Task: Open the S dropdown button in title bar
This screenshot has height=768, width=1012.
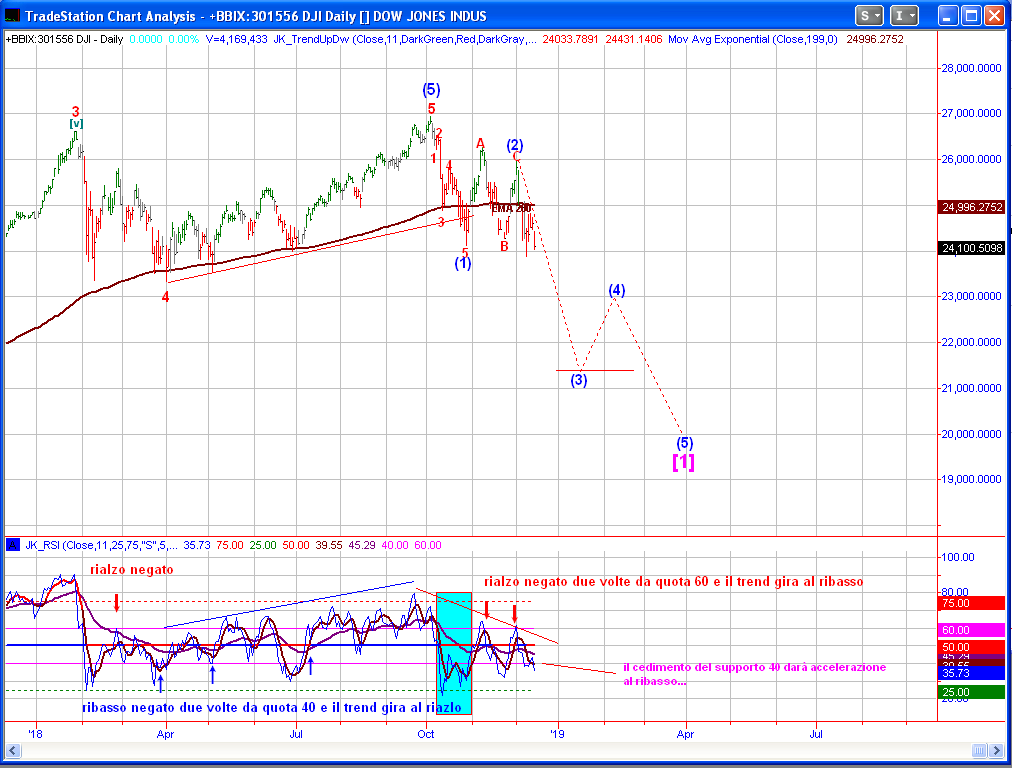Action: [x=869, y=15]
